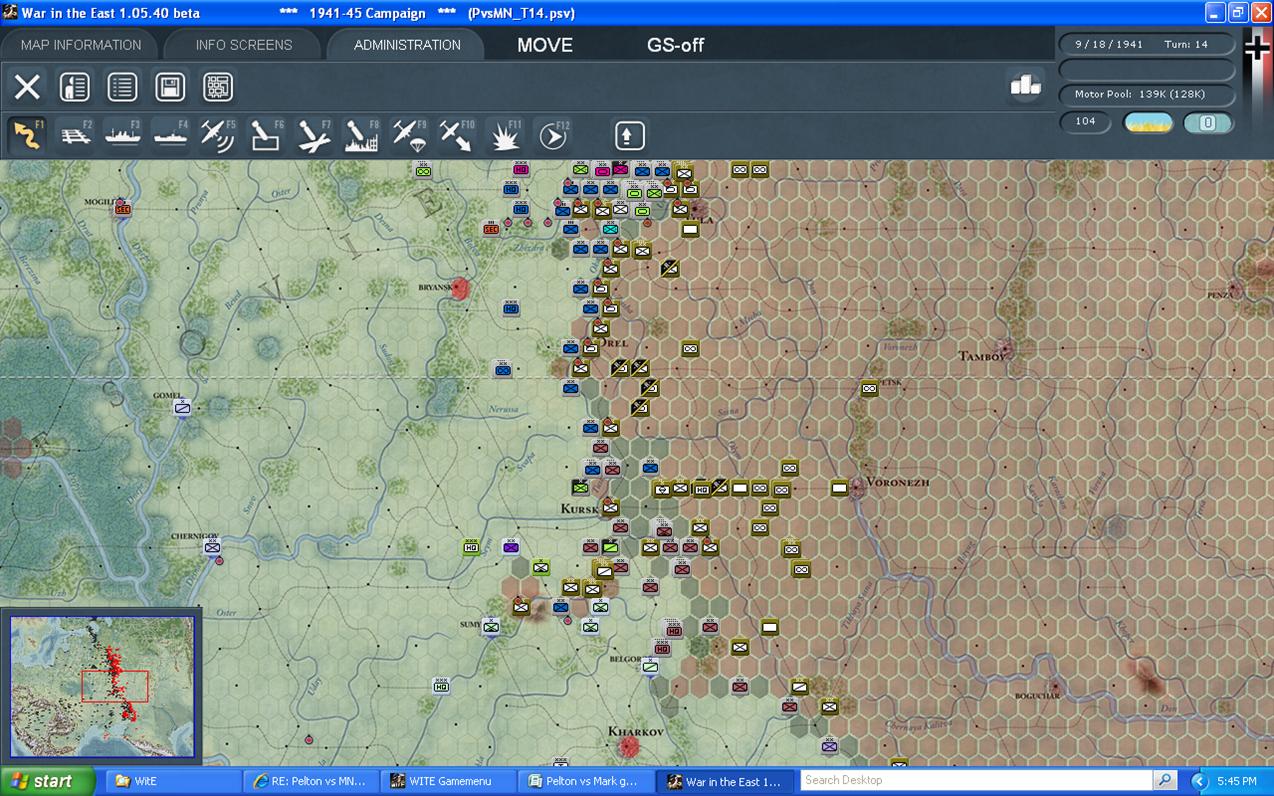This screenshot has height=796, width=1274.
Task: Select the F8 bomb city mode icon
Action: (361, 136)
